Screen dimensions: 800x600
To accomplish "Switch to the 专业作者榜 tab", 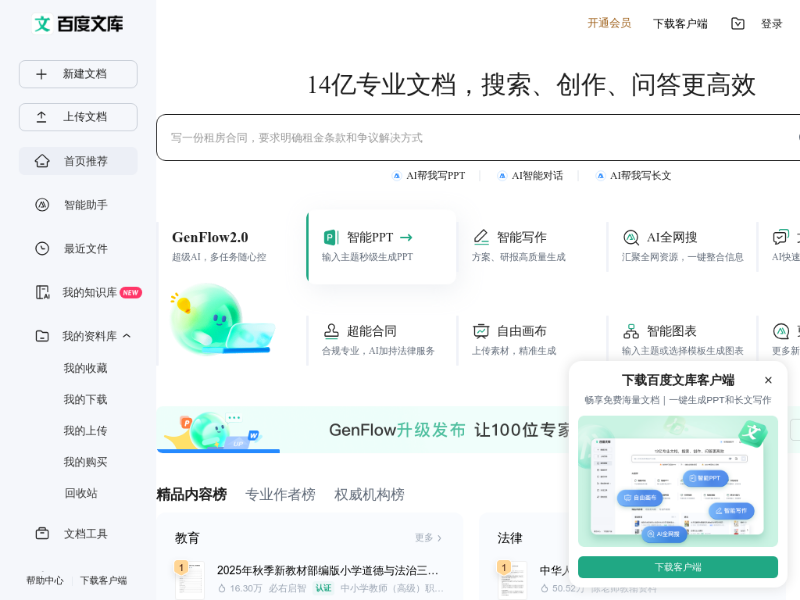I will (280, 495).
